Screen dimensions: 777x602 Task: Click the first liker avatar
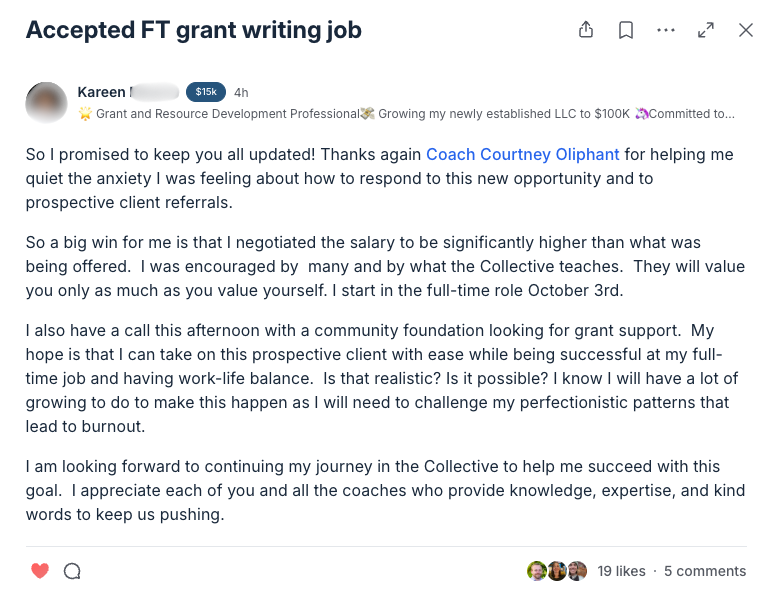click(537, 571)
